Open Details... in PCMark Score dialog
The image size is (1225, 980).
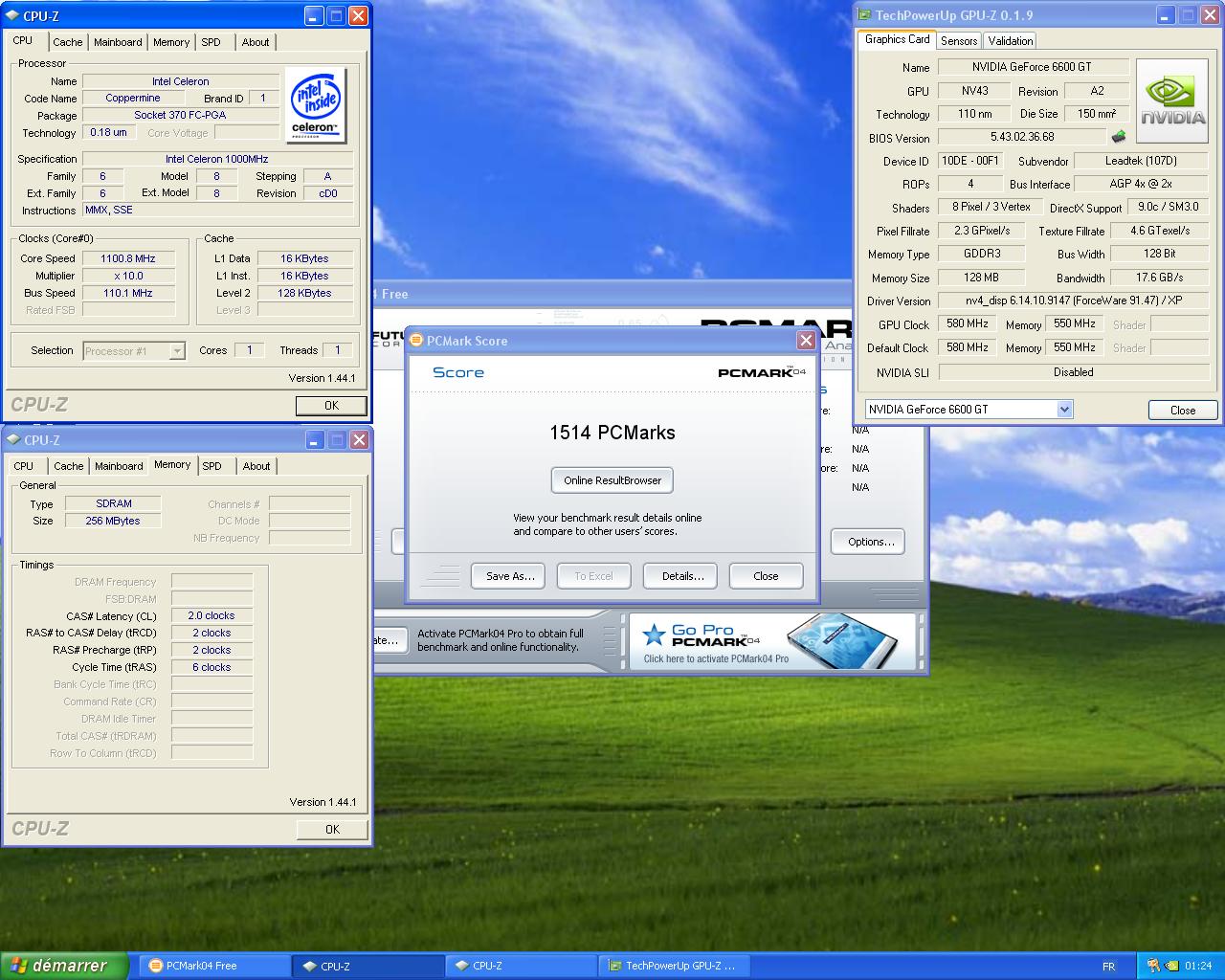coord(682,576)
